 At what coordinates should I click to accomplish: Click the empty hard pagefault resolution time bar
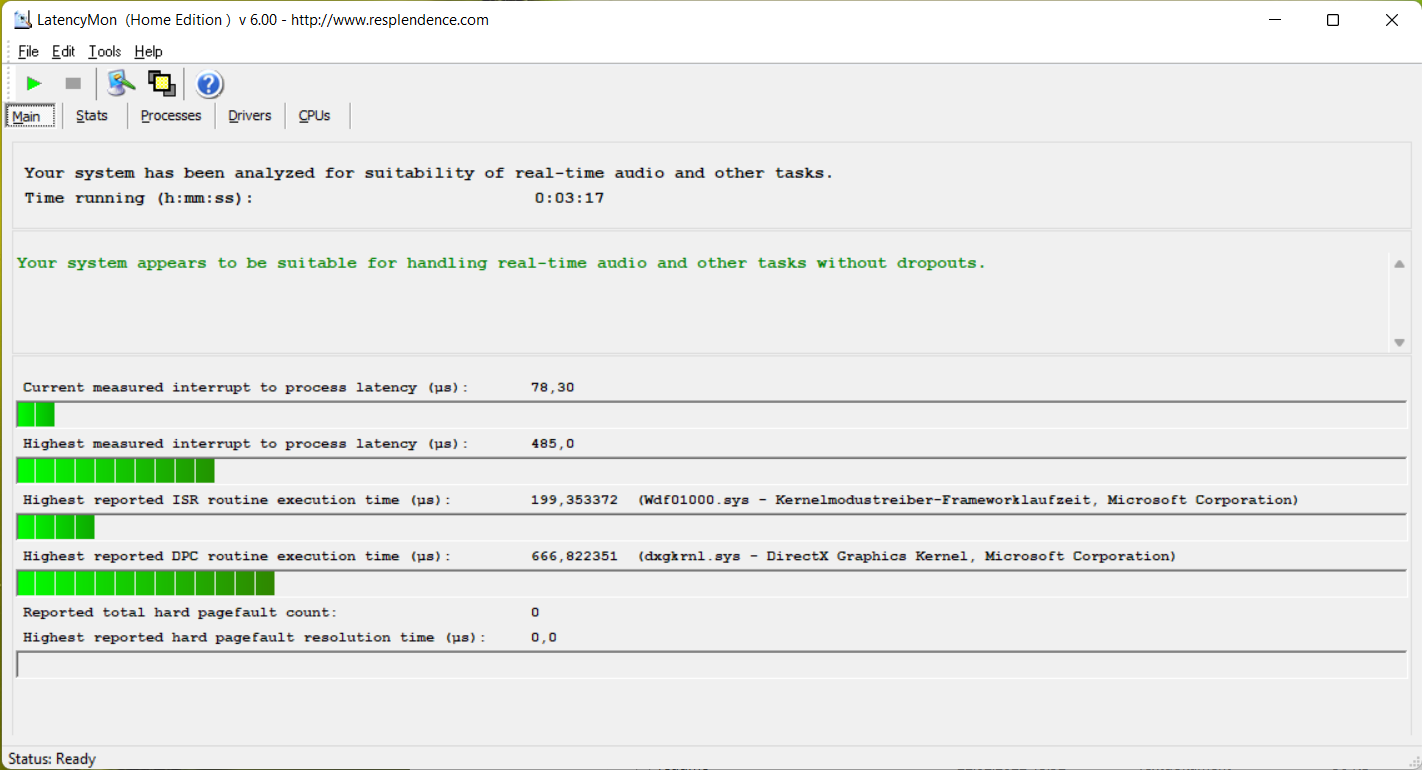click(711, 664)
